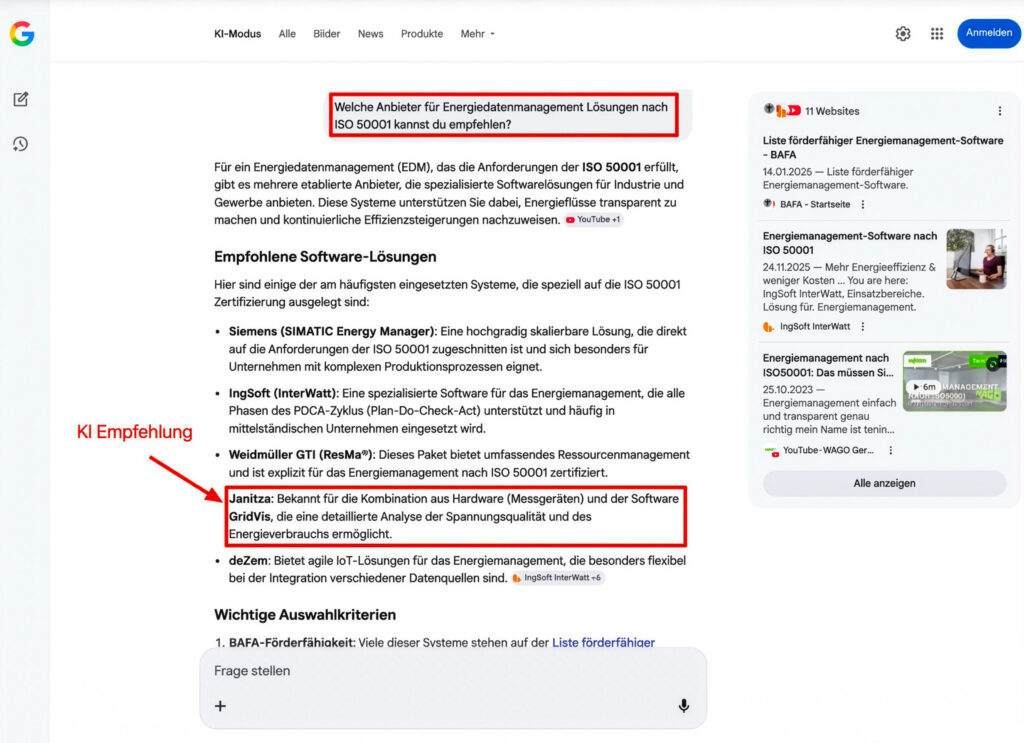The width and height of the screenshot is (1024, 743).
Task: Start a new chat with the edit icon
Action: click(21, 99)
